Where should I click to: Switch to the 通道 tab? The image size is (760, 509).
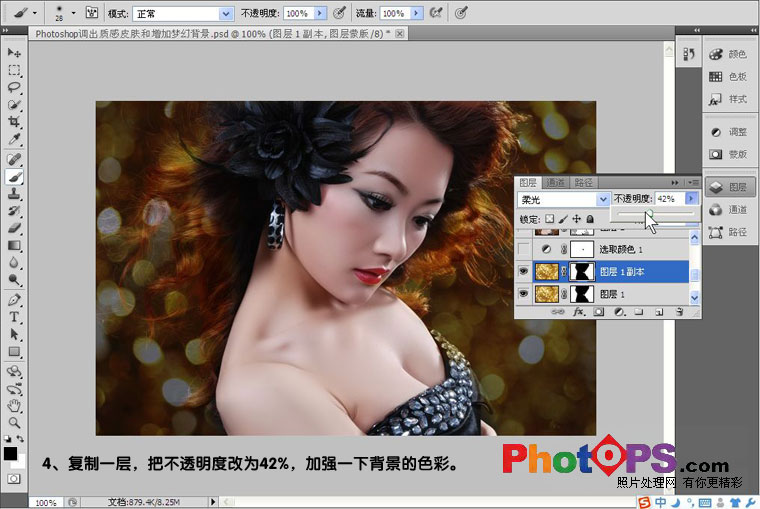pyautogui.click(x=555, y=183)
